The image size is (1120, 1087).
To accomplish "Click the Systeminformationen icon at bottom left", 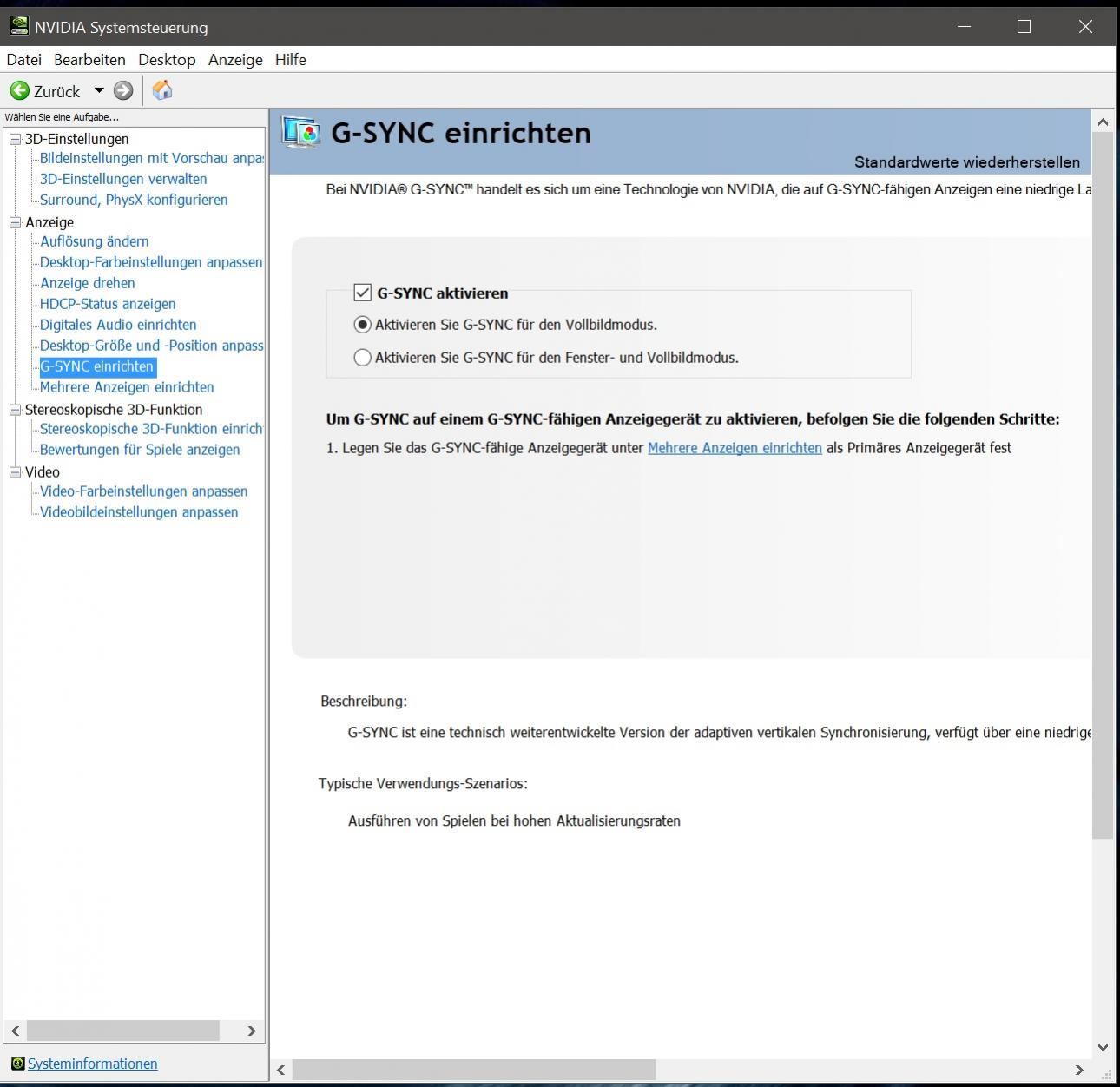I will [x=17, y=1064].
